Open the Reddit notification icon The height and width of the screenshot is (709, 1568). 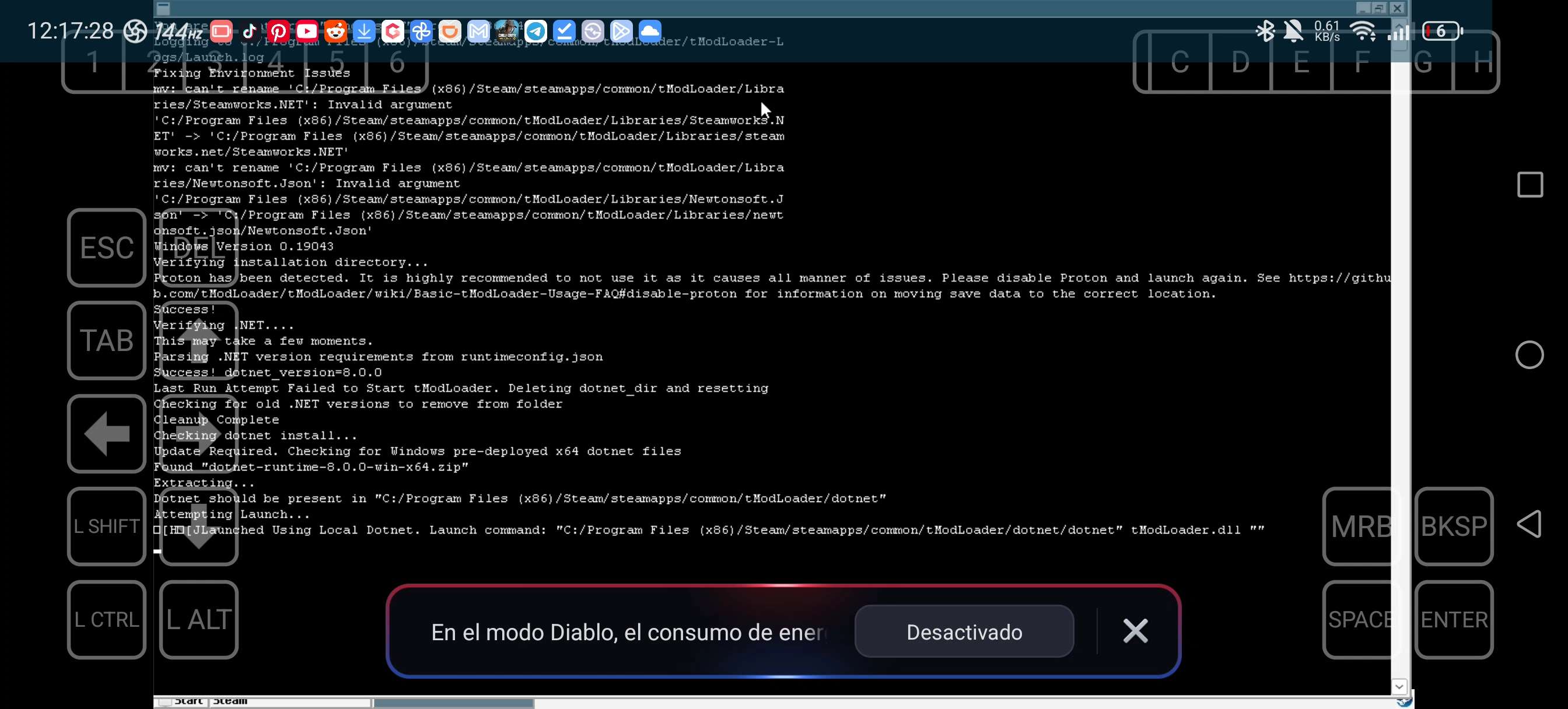tap(335, 30)
